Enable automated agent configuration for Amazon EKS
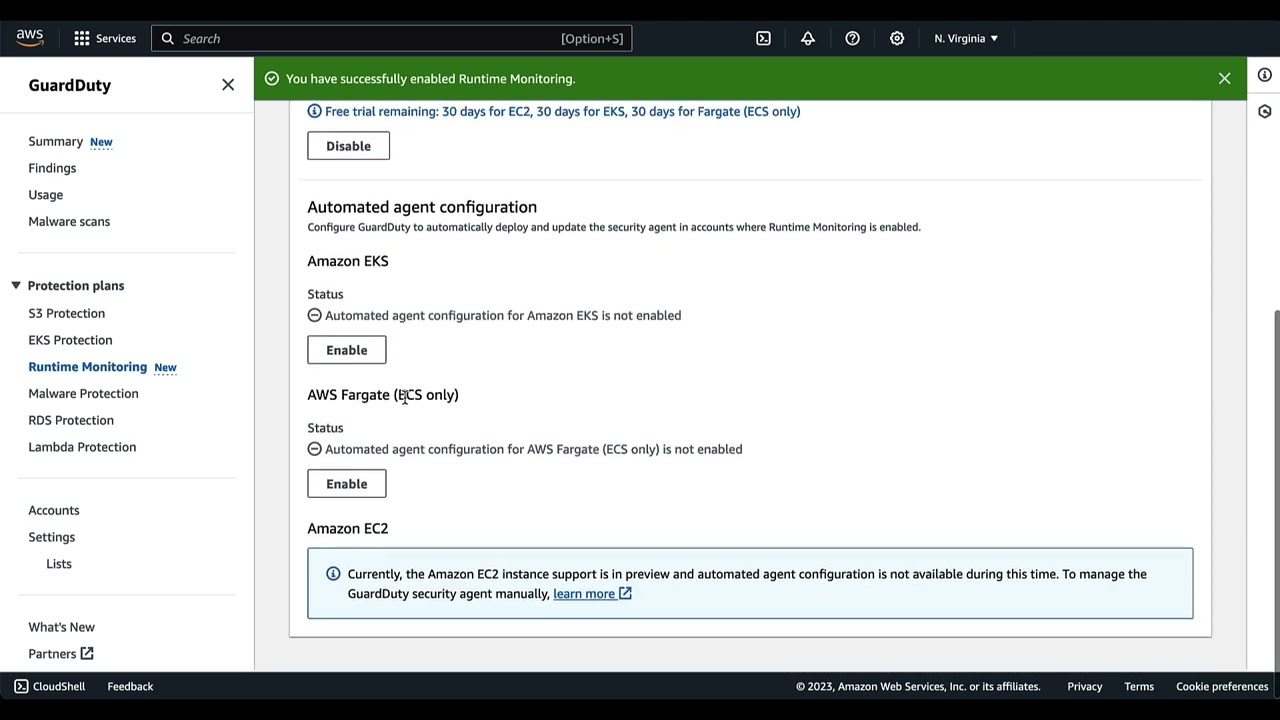The image size is (1280, 720). click(x=346, y=350)
